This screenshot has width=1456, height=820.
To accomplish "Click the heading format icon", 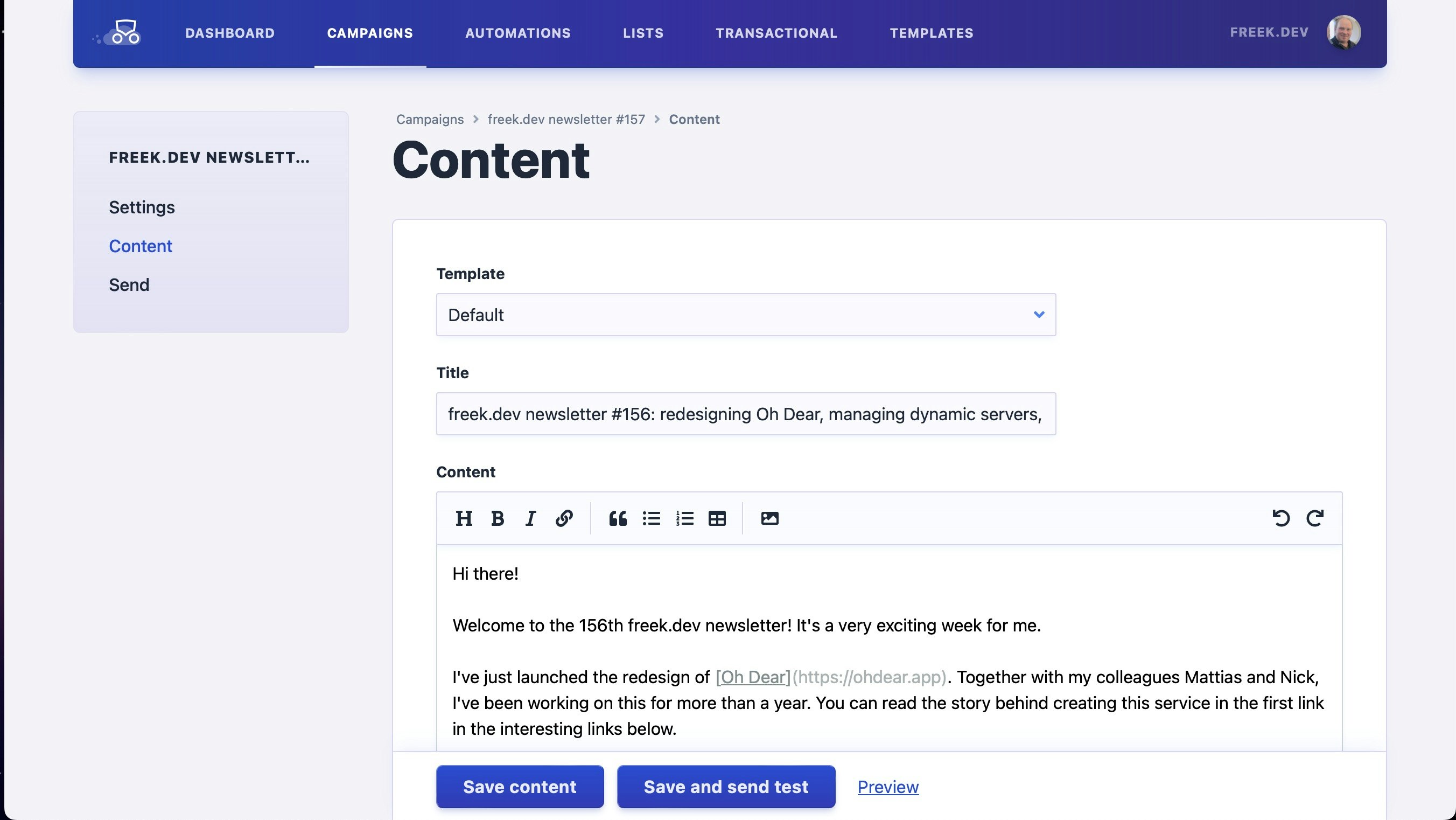I will [x=464, y=518].
